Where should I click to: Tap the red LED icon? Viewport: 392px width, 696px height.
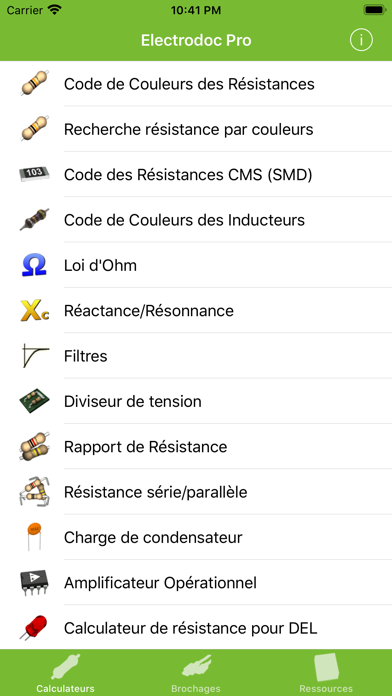click(33, 628)
